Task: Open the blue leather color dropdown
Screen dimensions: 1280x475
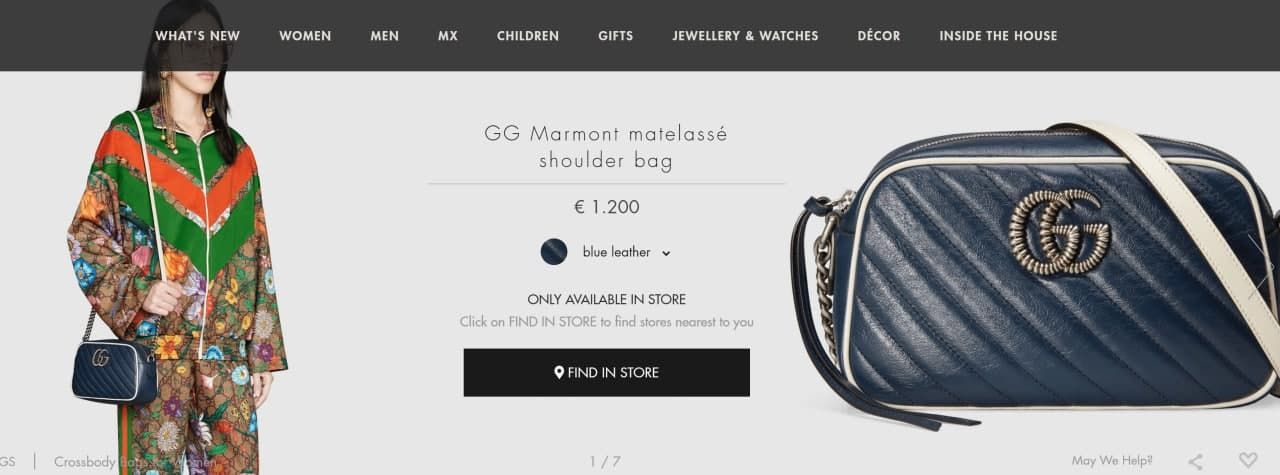Action: click(606, 252)
